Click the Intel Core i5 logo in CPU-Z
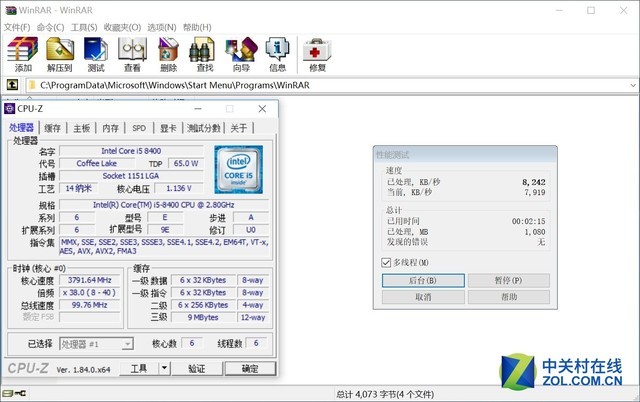 pyautogui.click(x=238, y=169)
